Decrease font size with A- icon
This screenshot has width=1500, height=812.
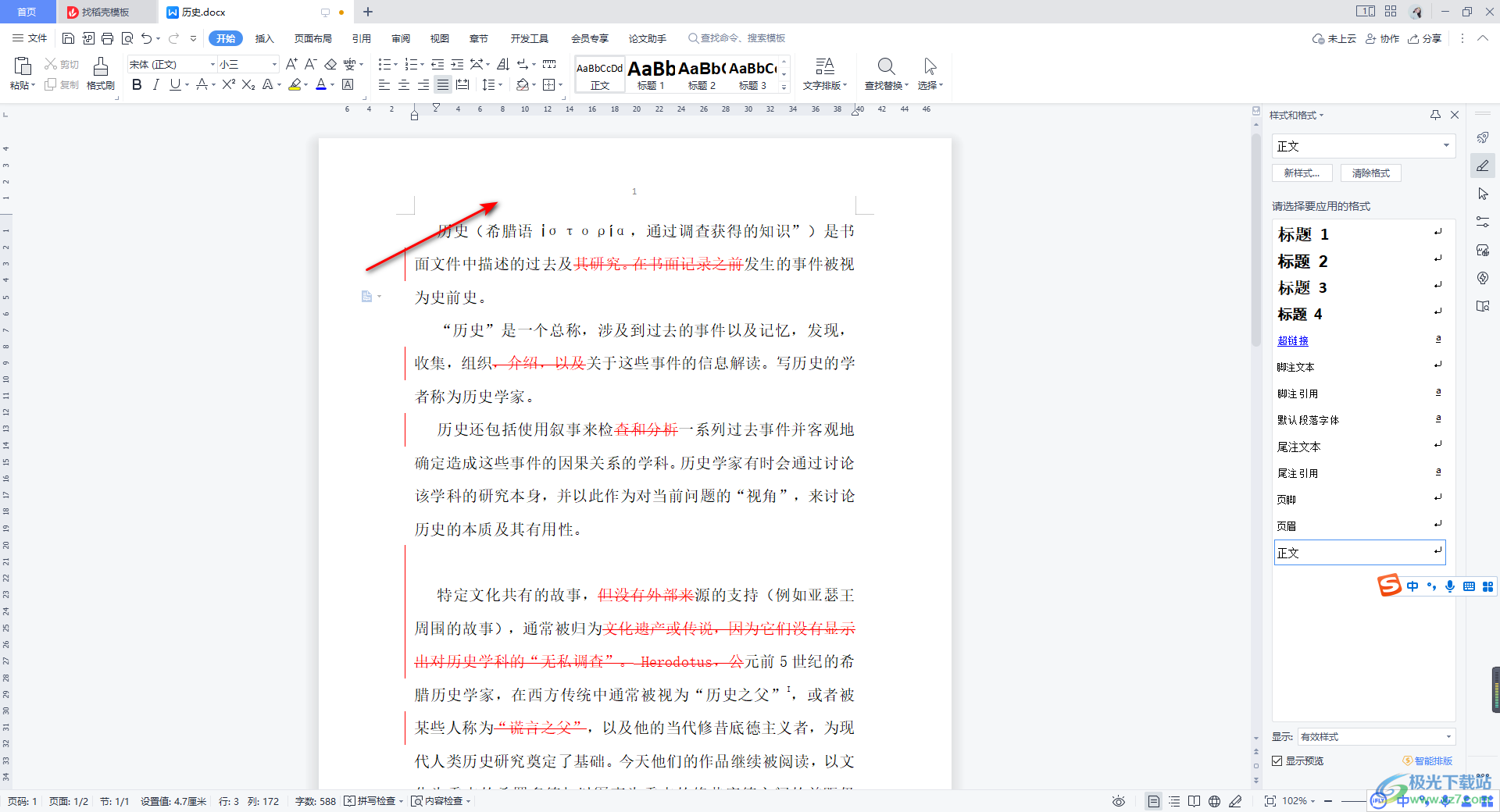point(310,64)
